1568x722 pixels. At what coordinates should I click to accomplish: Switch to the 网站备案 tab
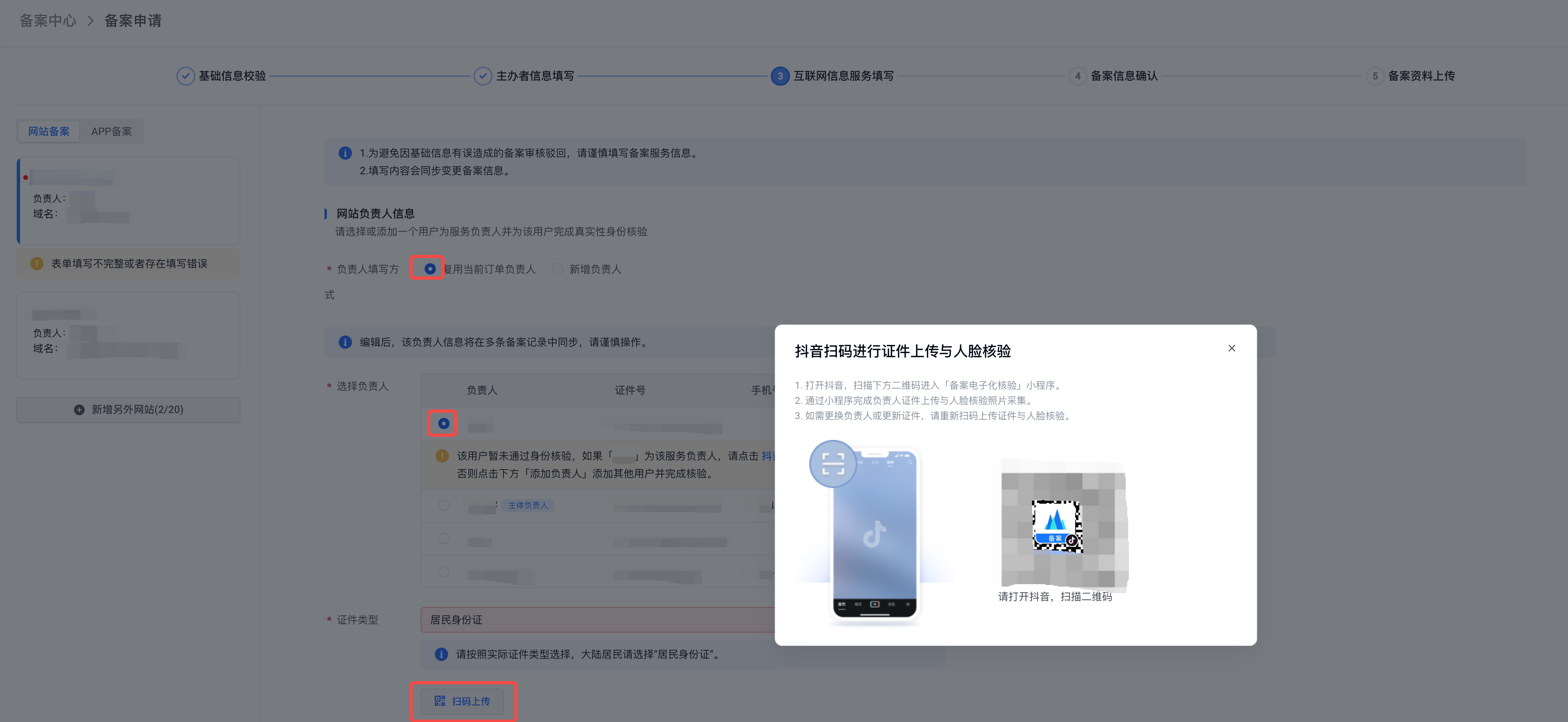tap(49, 131)
